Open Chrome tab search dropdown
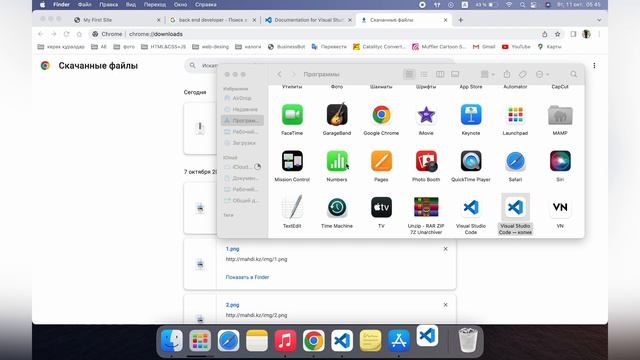Image resolution: width=640 pixels, height=360 pixels. pyautogui.click(x=599, y=20)
